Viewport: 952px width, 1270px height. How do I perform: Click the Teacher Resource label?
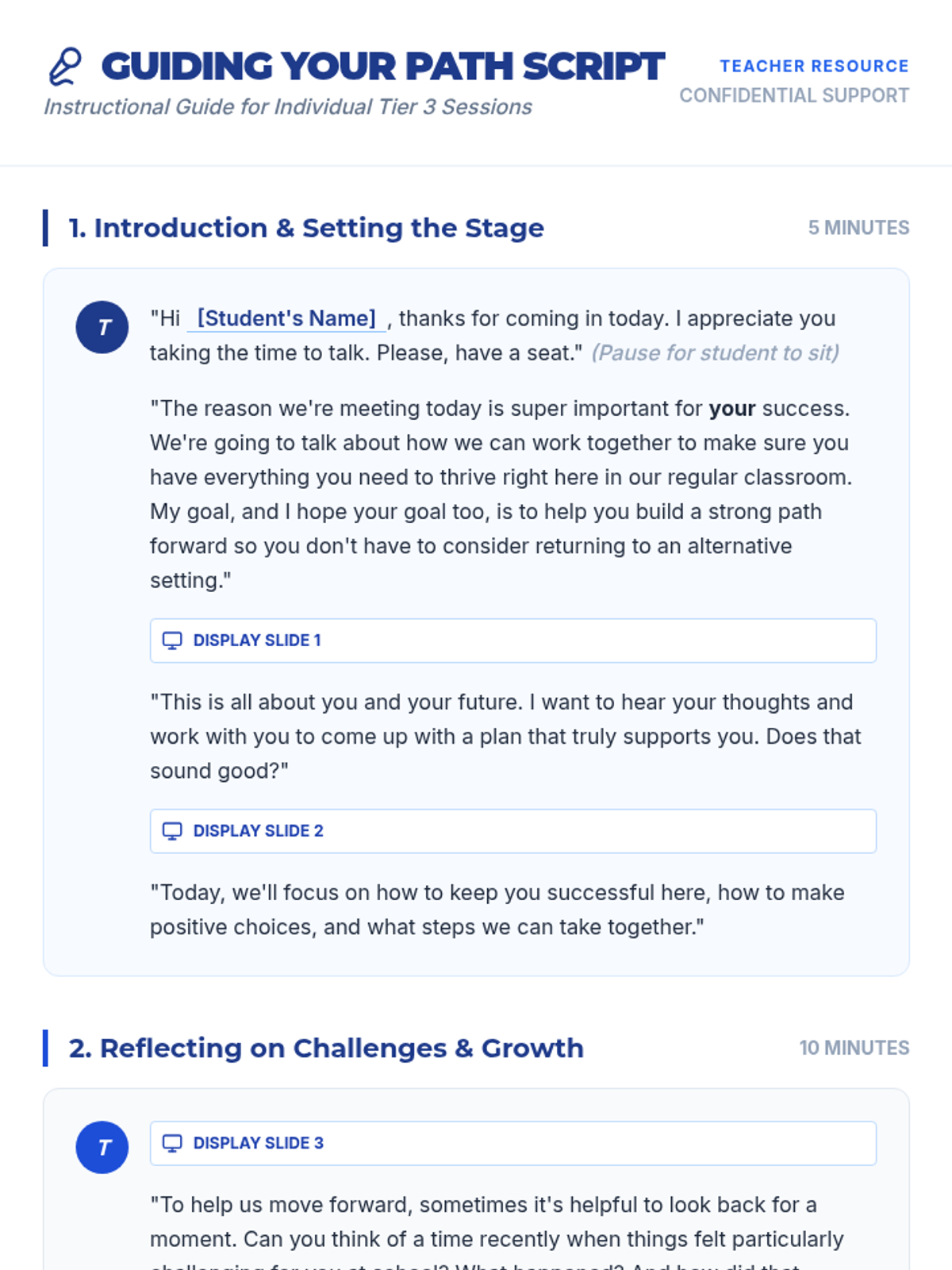[814, 66]
